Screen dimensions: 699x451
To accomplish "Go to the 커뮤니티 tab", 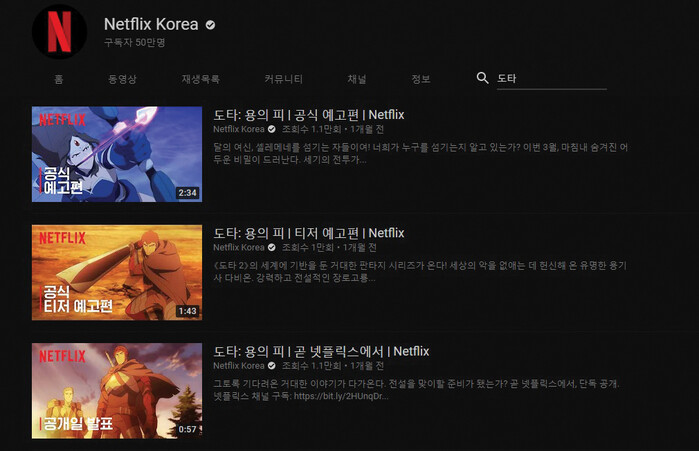I will pos(284,79).
